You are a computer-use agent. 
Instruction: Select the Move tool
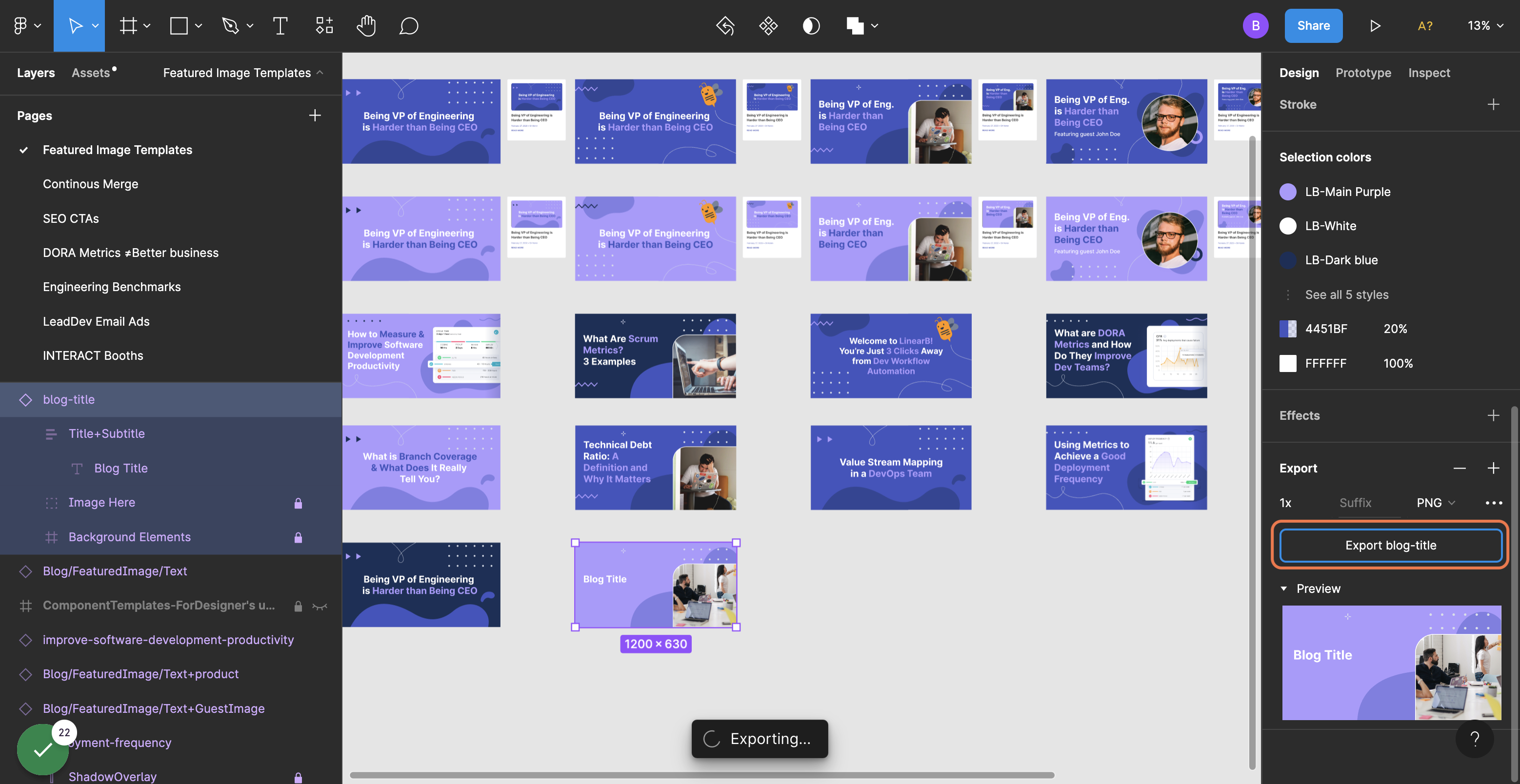tap(75, 25)
